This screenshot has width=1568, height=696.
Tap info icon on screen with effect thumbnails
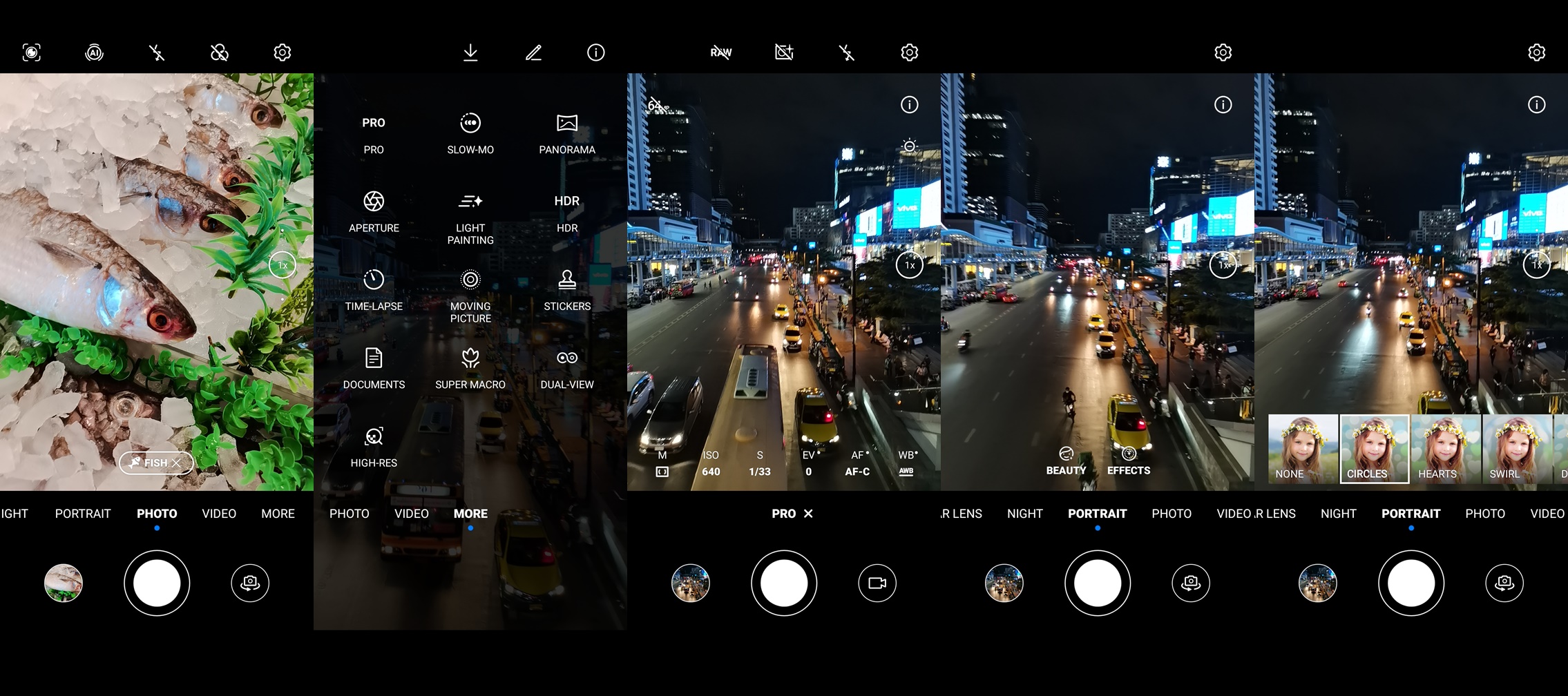tap(1536, 105)
